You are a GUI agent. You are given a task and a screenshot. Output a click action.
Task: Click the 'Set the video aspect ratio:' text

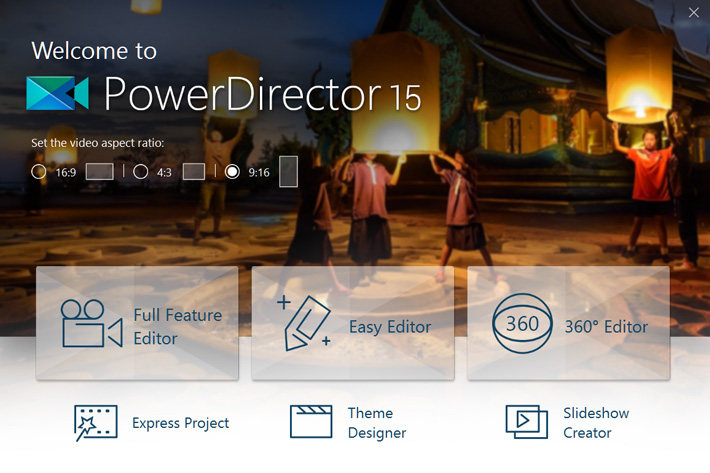(97, 143)
